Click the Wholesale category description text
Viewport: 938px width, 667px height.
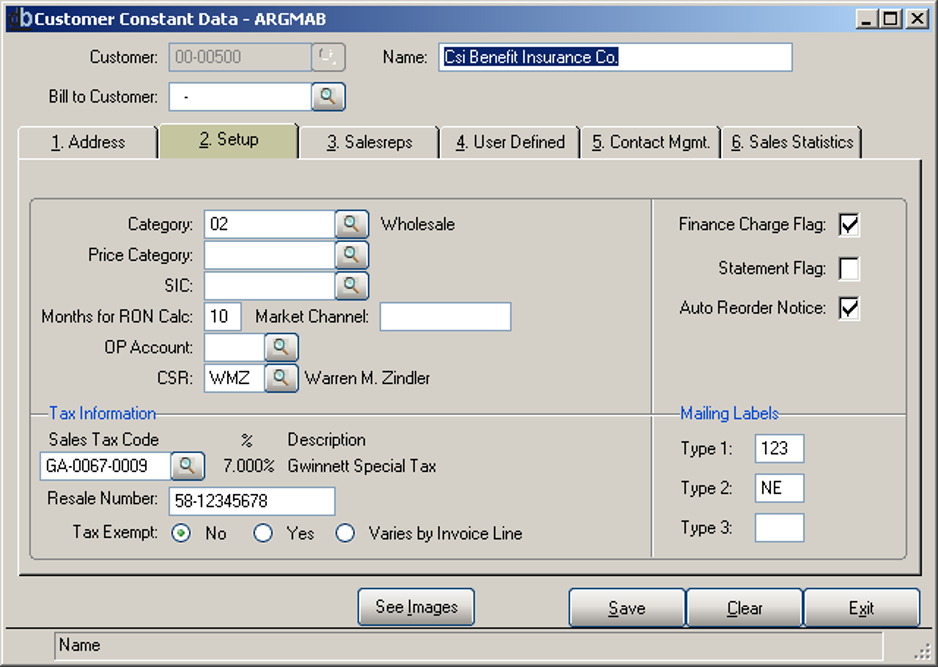418,224
